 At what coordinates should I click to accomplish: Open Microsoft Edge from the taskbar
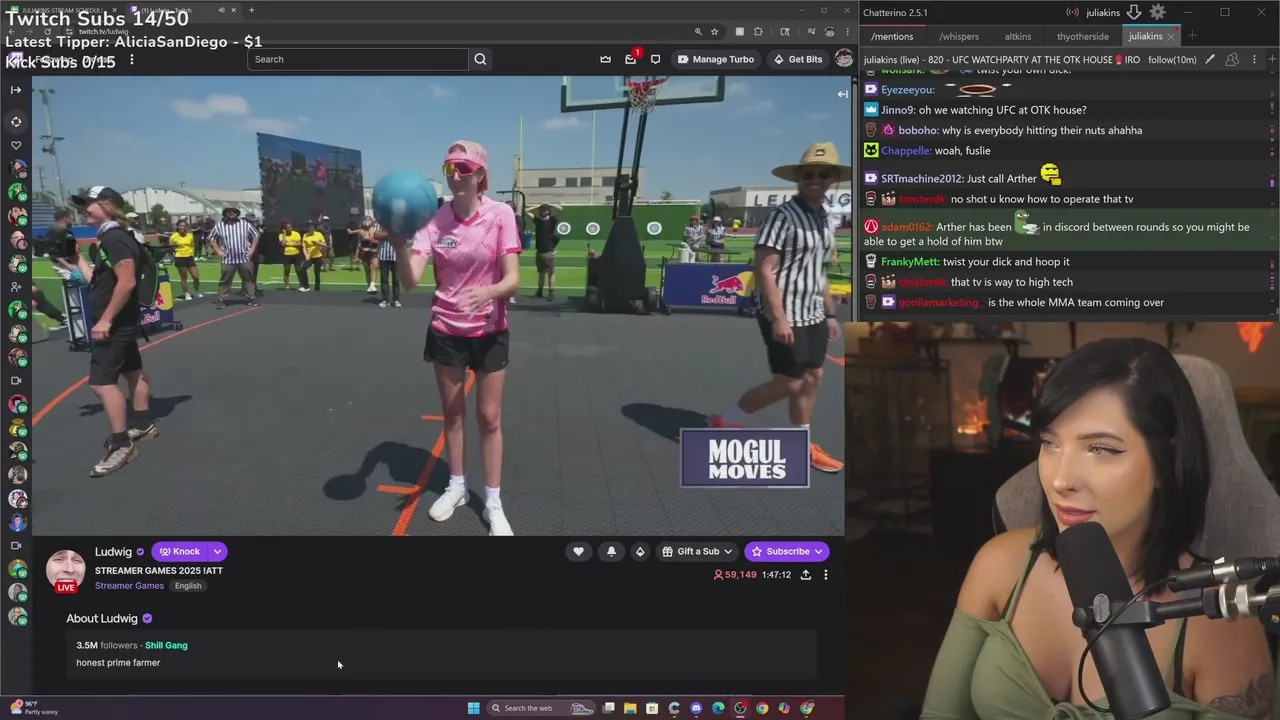tap(718, 708)
